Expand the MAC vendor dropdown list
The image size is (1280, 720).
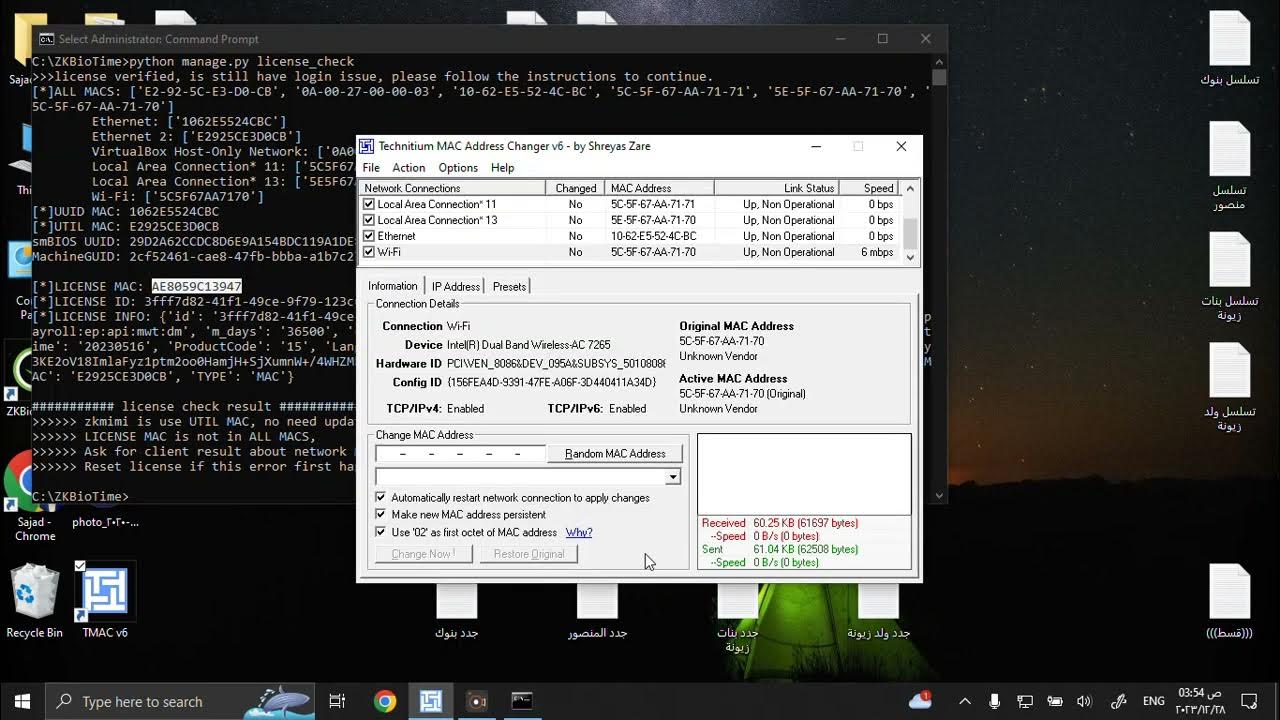[x=673, y=477]
